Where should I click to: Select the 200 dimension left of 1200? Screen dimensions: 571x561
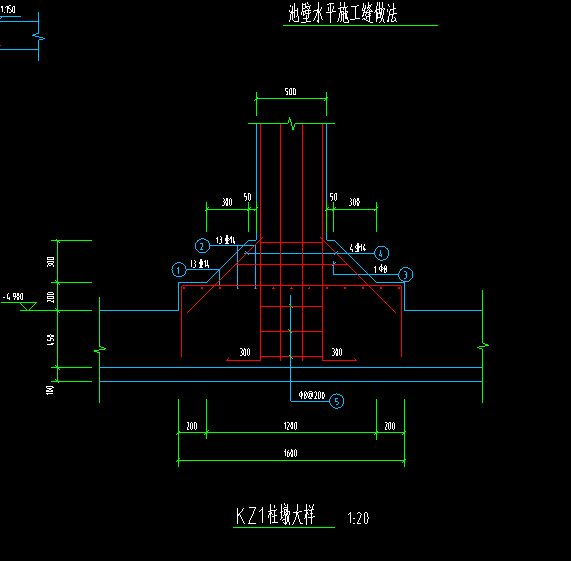coord(192,426)
